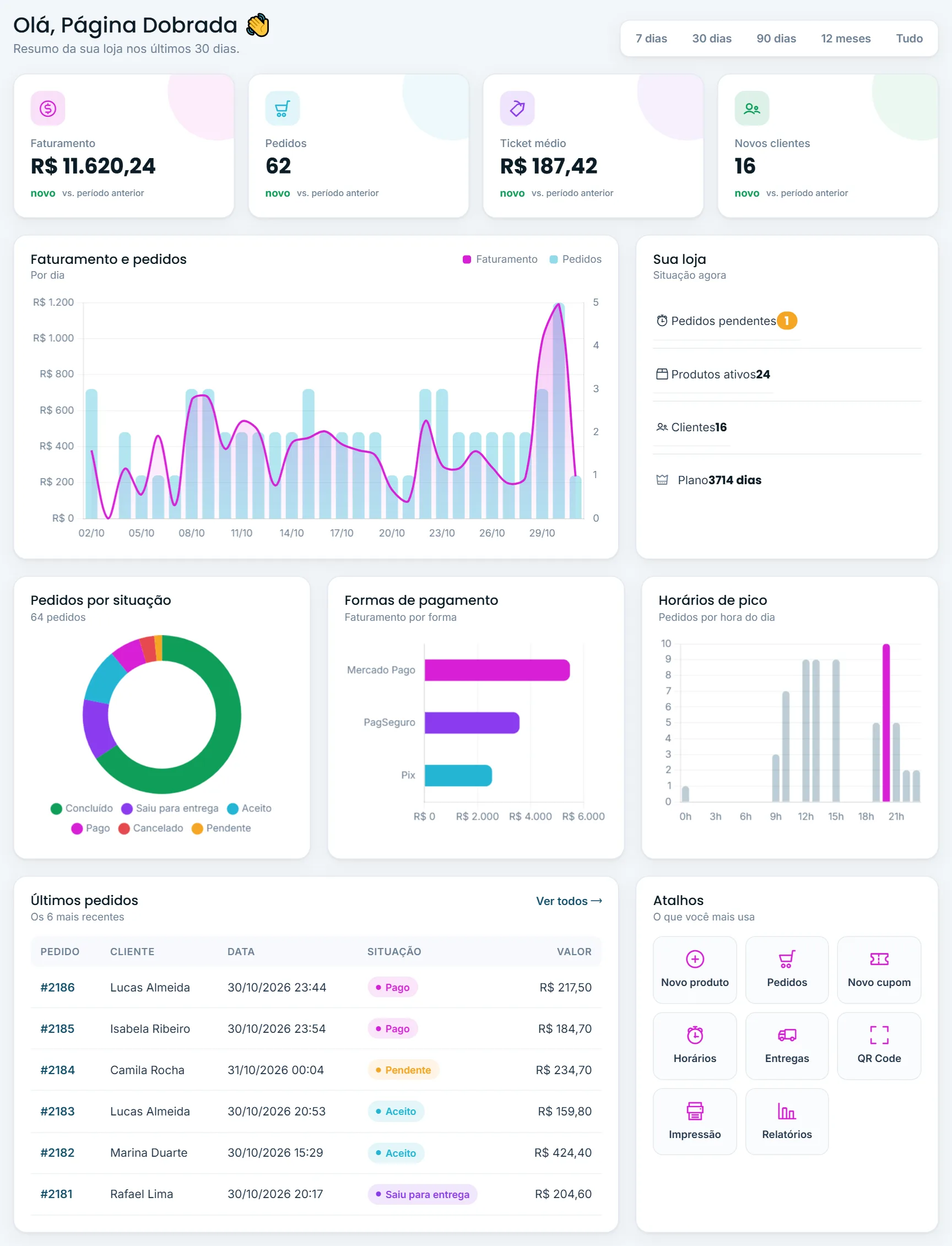Click the crown icon beside Plano
Viewport: 952px width, 1246px height.
point(662,480)
